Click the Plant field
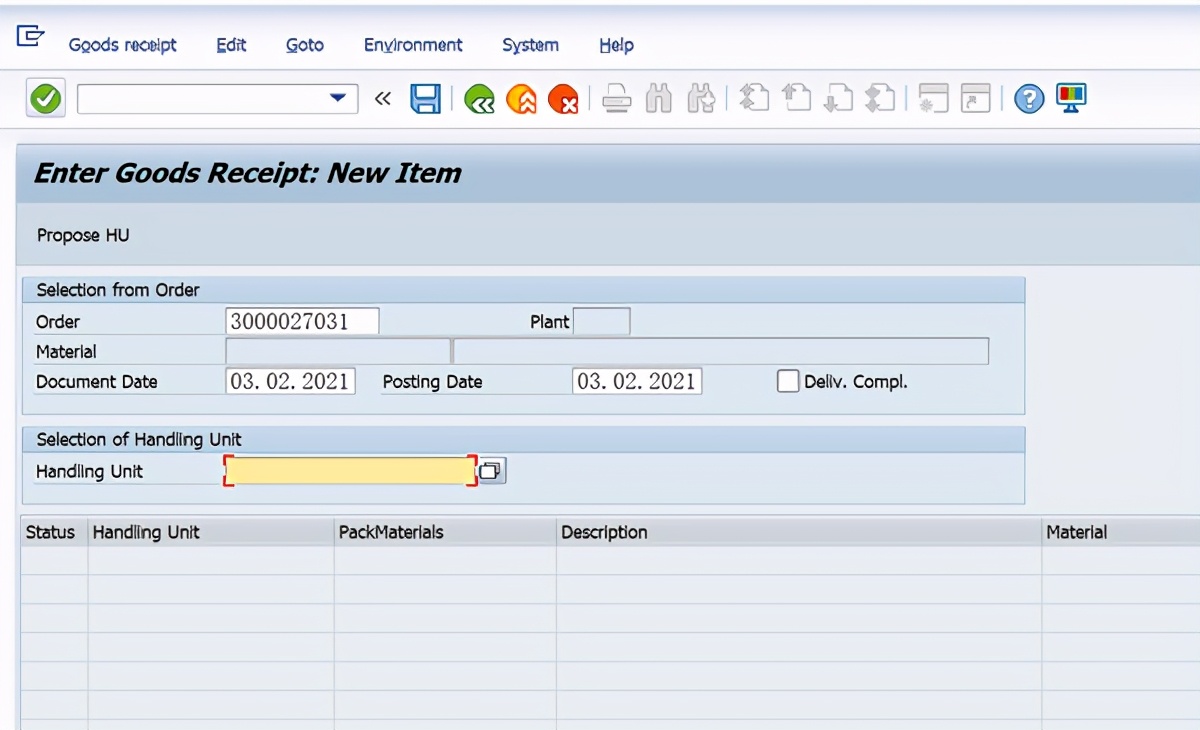 click(602, 321)
